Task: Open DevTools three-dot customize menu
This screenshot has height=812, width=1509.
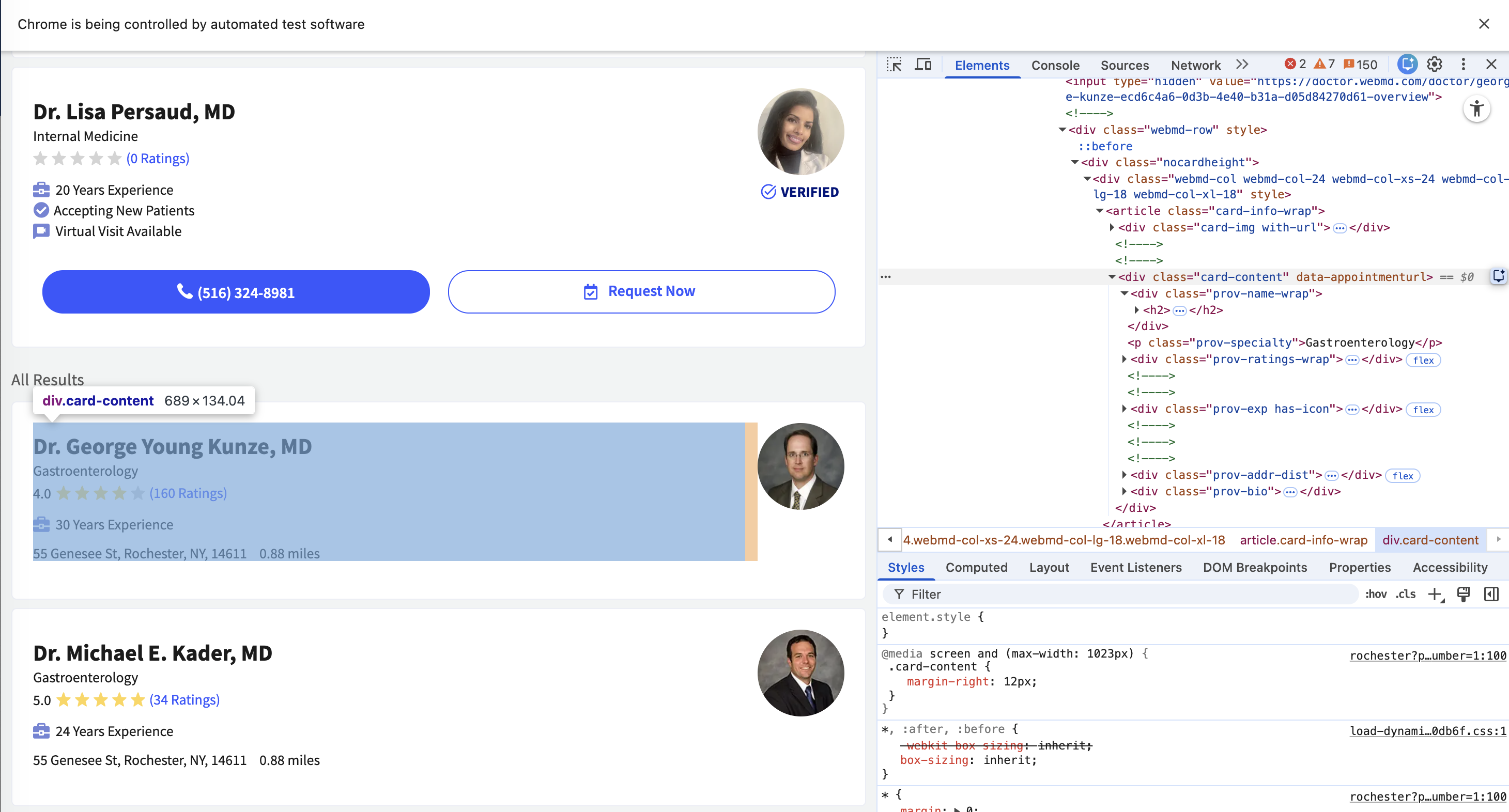Action: click(x=1462, y=65)
